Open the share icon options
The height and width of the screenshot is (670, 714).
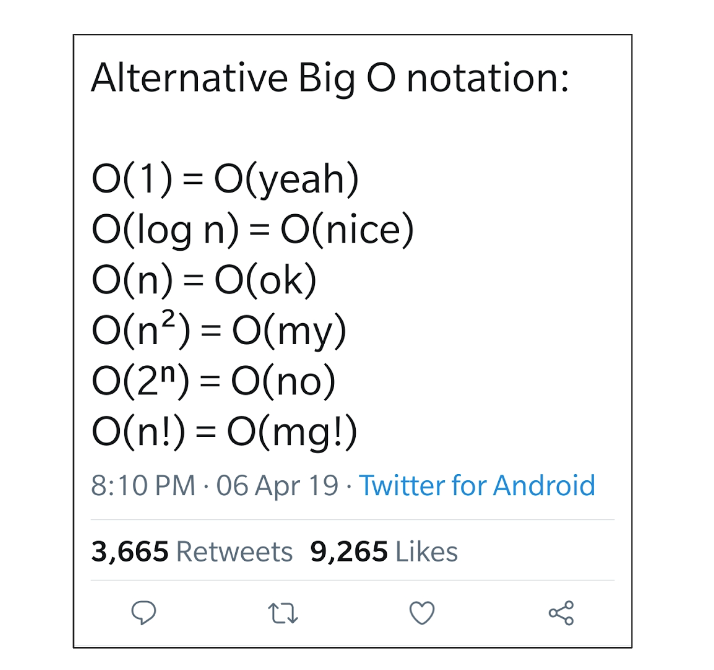pos(562,612)
